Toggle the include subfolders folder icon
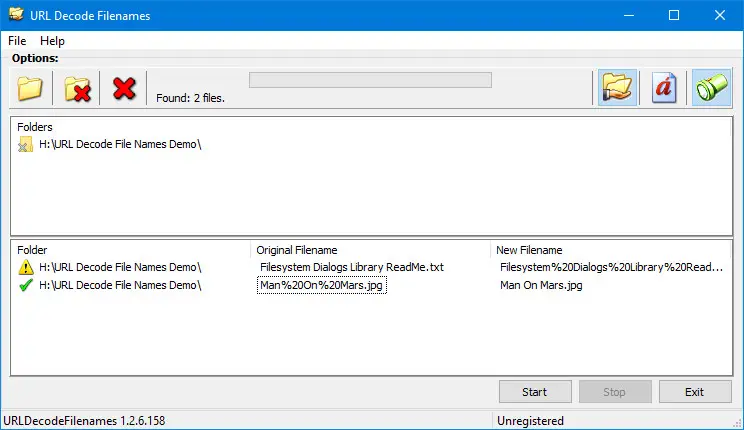 (617, 88)
